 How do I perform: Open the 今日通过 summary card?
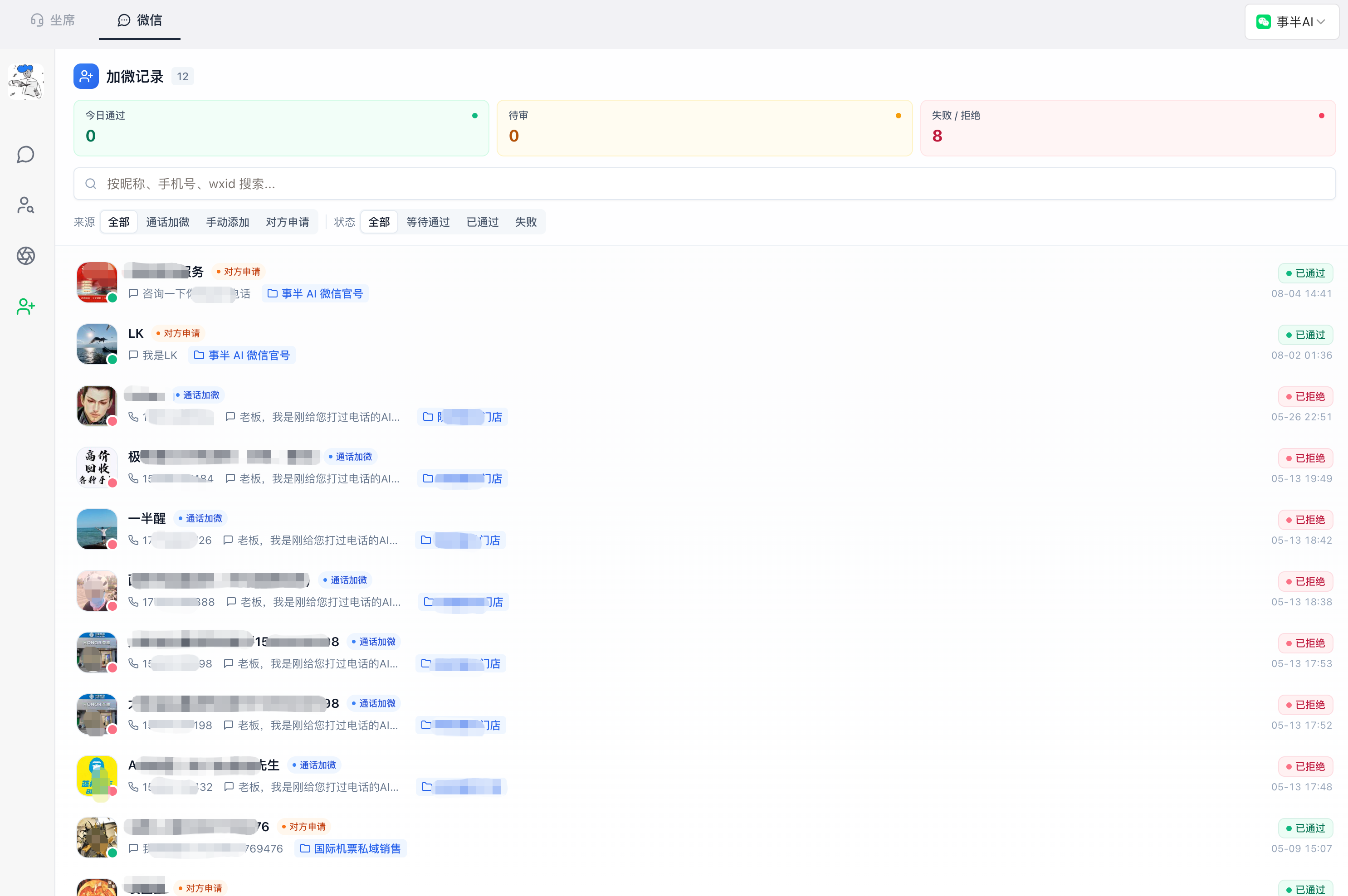pos(281,128)
